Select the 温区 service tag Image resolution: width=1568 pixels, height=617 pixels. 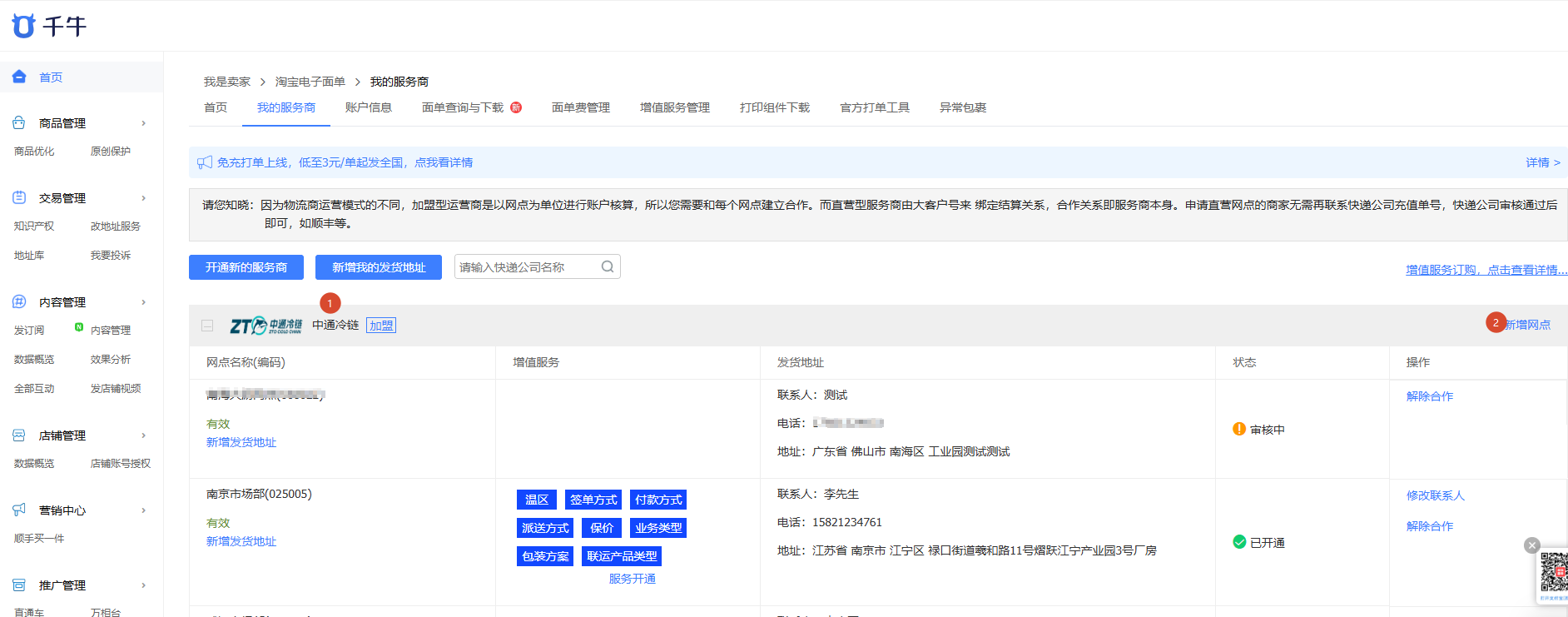[537, 500]
